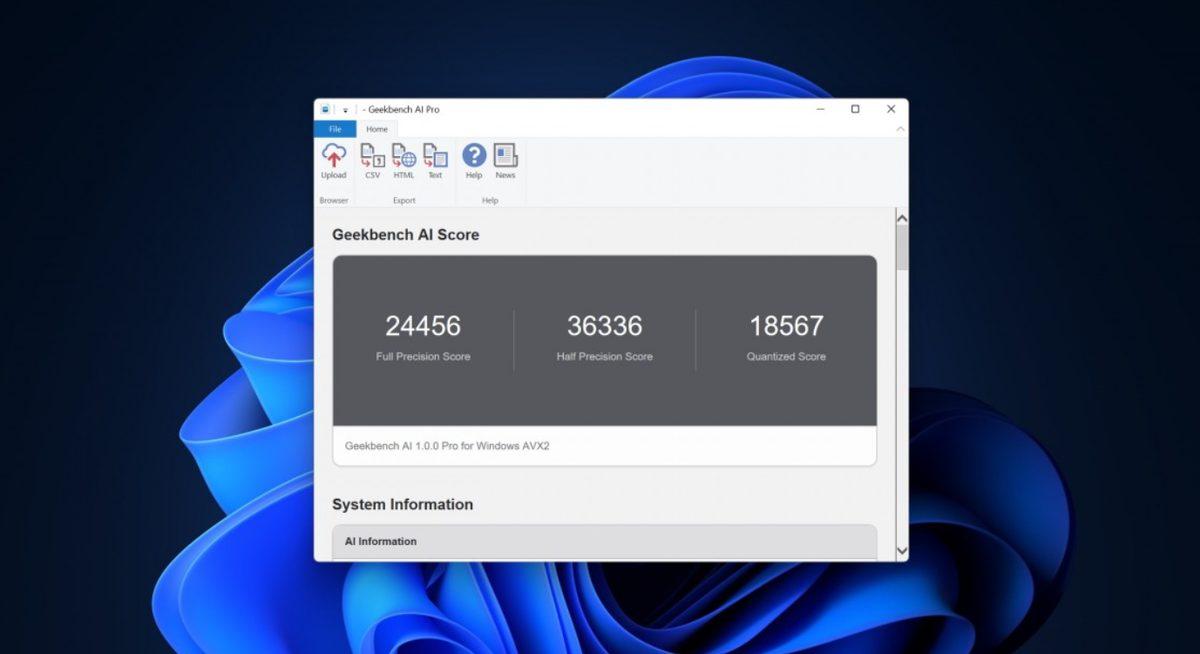Screen dimensions: 1200x654
Task: Click the 'Geekbench AI Score' heading
Action: pyautogui.click(x=406, y=235)
